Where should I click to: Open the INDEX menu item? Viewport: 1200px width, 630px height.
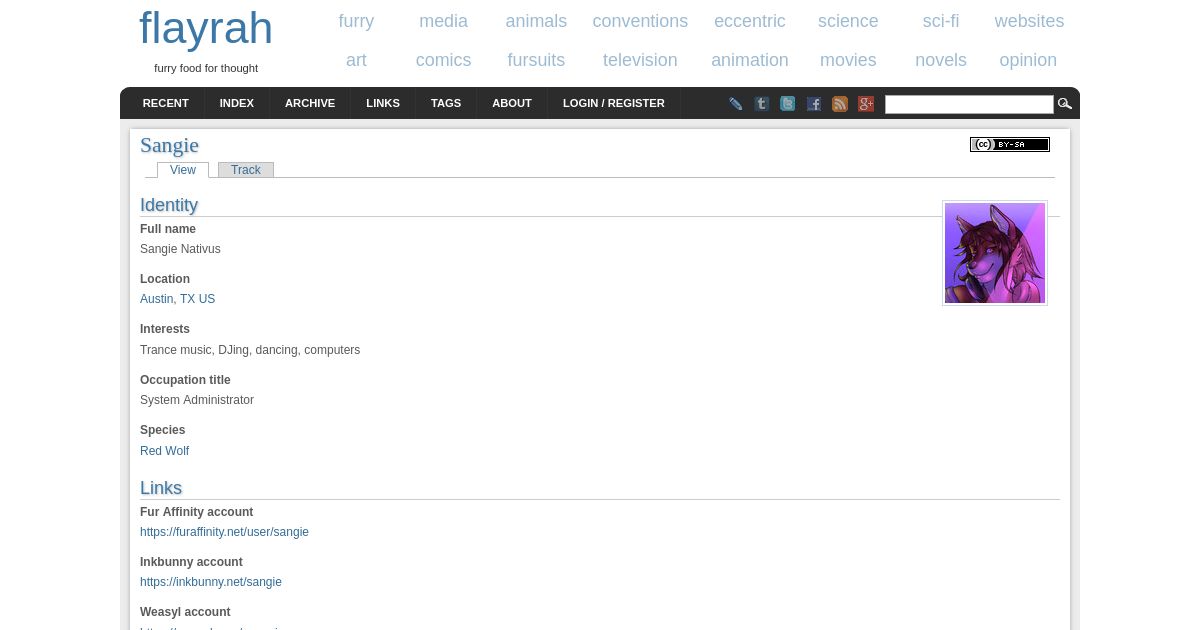coord(237,103)
